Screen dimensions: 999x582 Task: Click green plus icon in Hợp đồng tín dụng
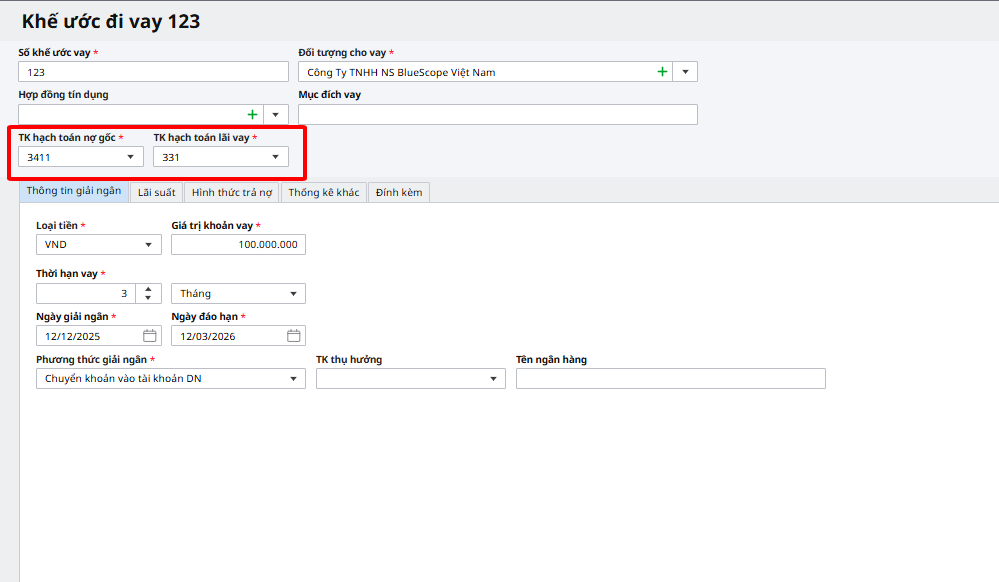252,115
